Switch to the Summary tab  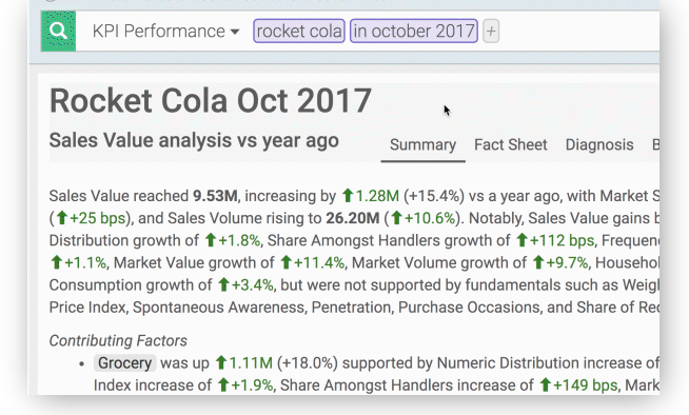pyautogui.click(x=422, y=145)
